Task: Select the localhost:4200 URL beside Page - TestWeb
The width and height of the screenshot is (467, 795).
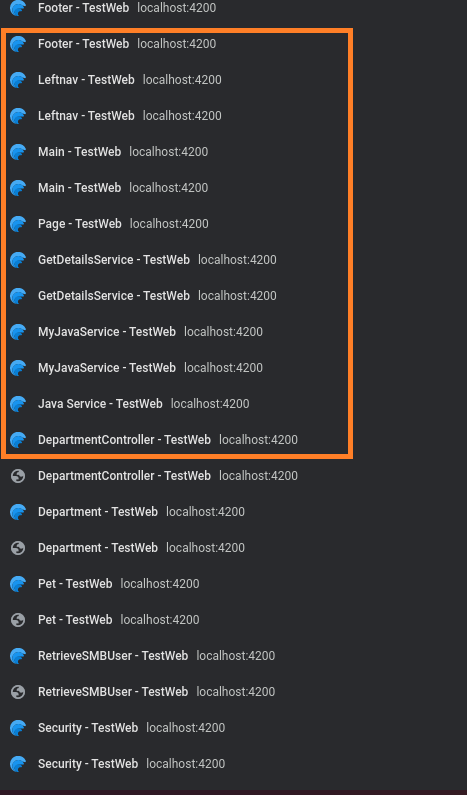Action: (169, 224)
